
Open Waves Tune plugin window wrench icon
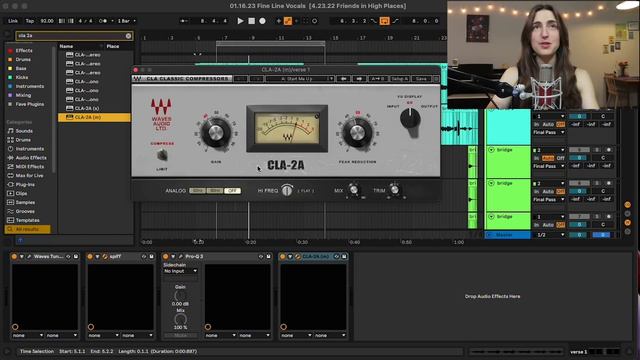click(29, 256)
